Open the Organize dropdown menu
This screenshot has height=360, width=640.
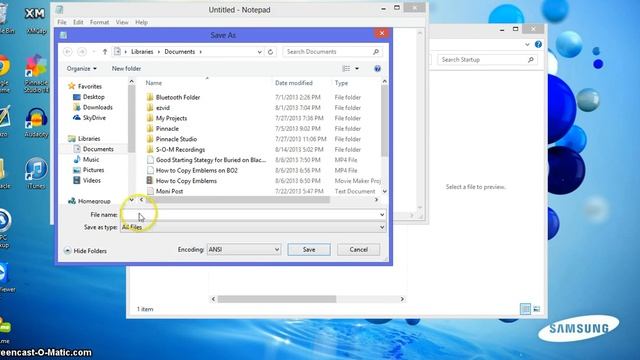82,69
